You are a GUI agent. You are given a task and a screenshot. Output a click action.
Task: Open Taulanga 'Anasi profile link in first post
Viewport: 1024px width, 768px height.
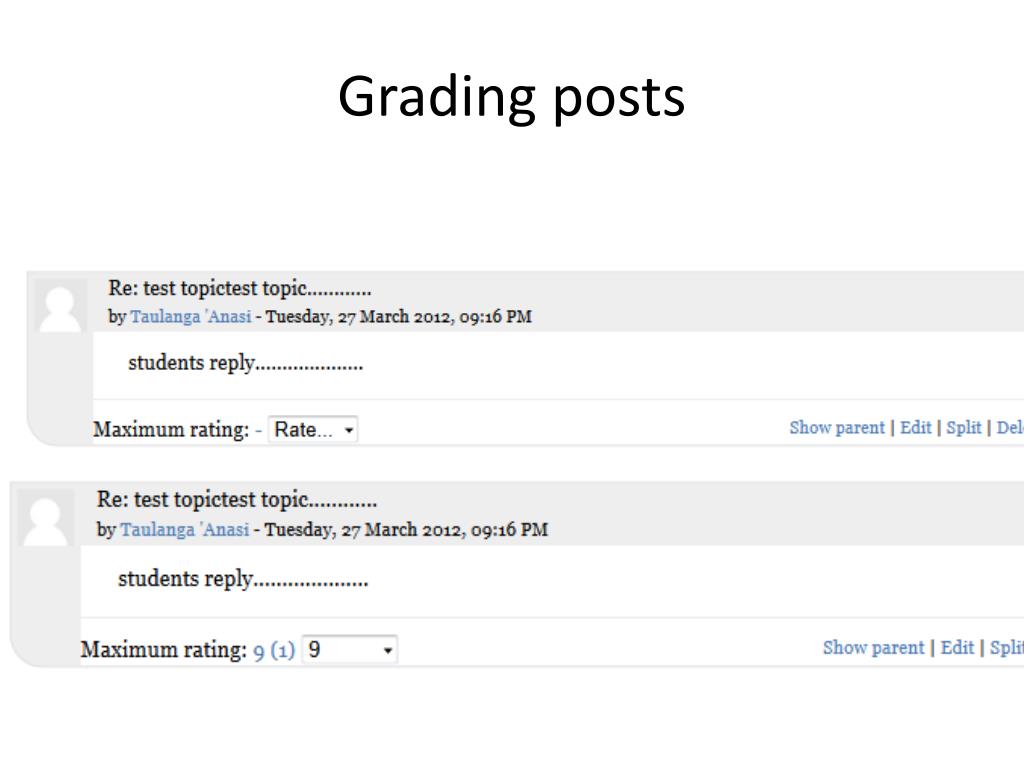click(x=191, y=317)
